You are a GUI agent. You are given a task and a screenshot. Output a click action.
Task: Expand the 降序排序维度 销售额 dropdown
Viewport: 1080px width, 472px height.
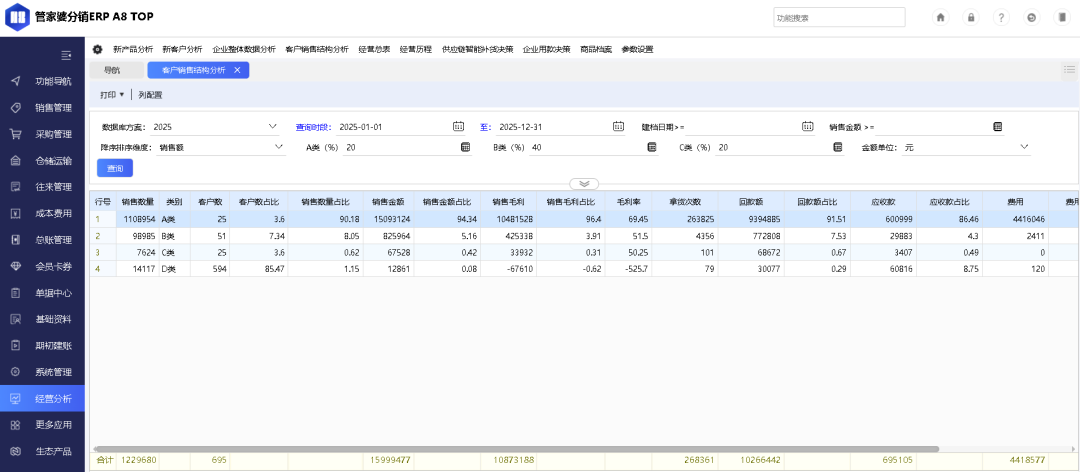[279, 147]
